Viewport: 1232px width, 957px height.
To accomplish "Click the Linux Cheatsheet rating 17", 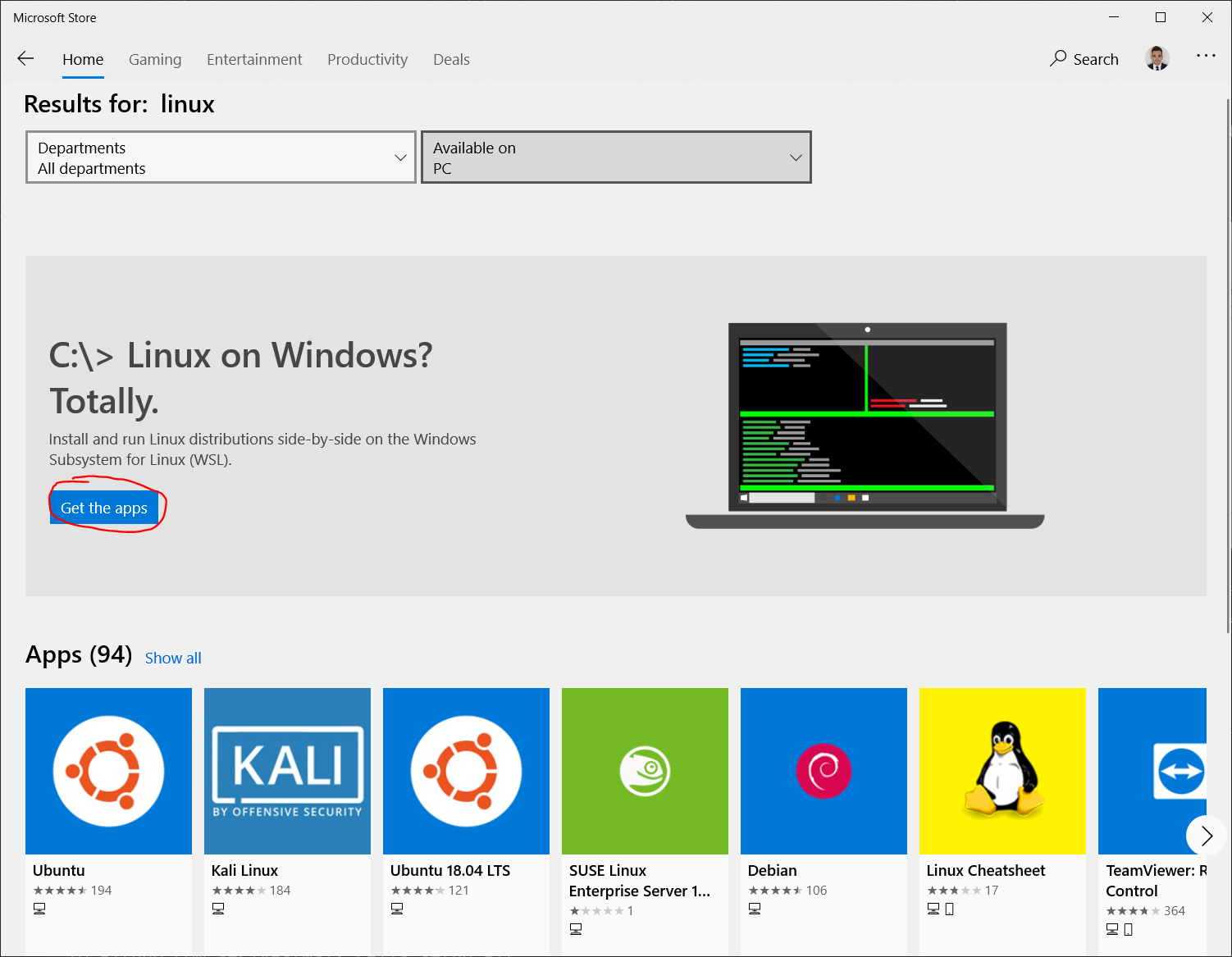I will (x=962, y=891).
